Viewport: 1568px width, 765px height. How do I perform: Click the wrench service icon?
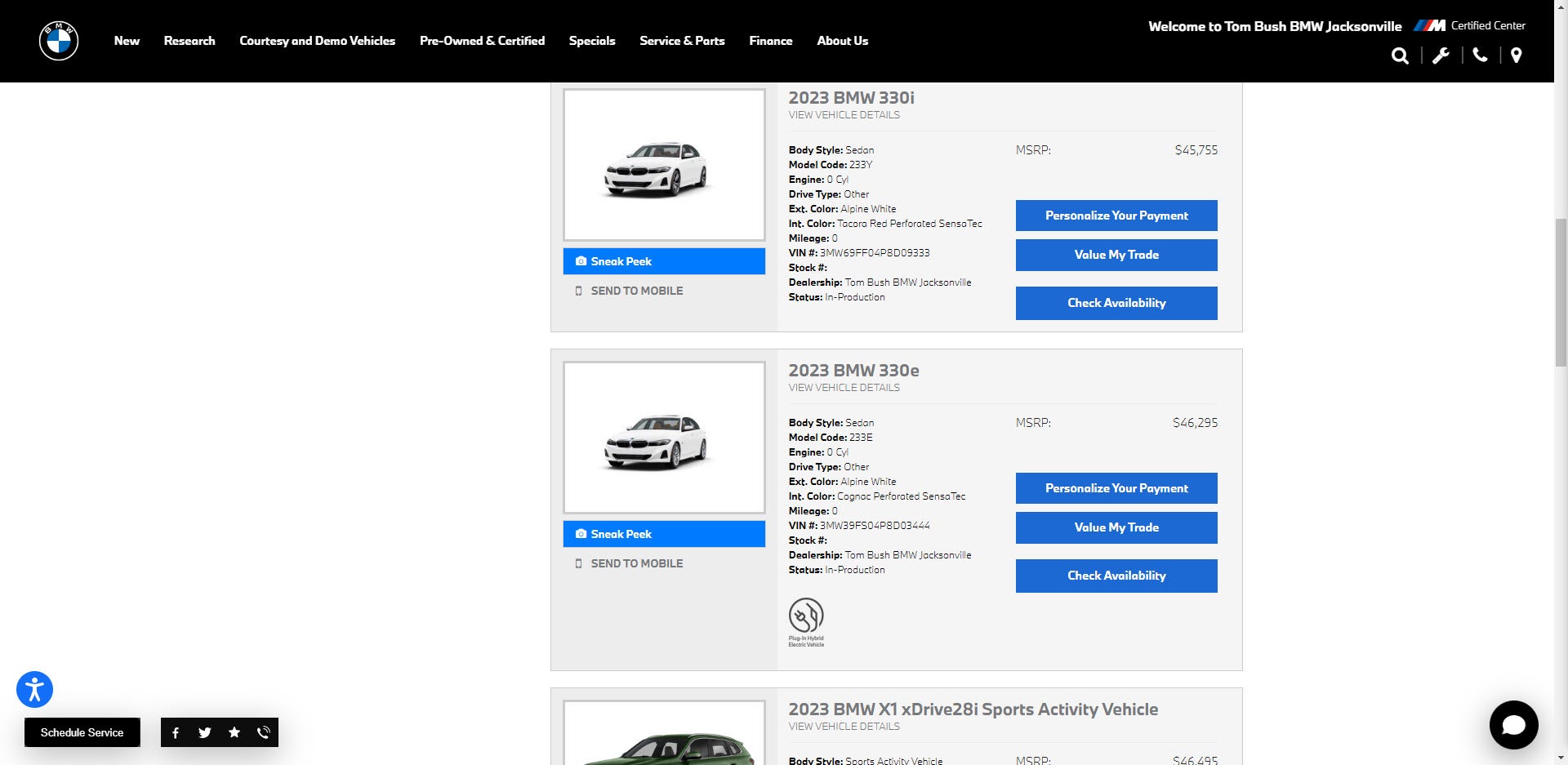[1441, 56]
